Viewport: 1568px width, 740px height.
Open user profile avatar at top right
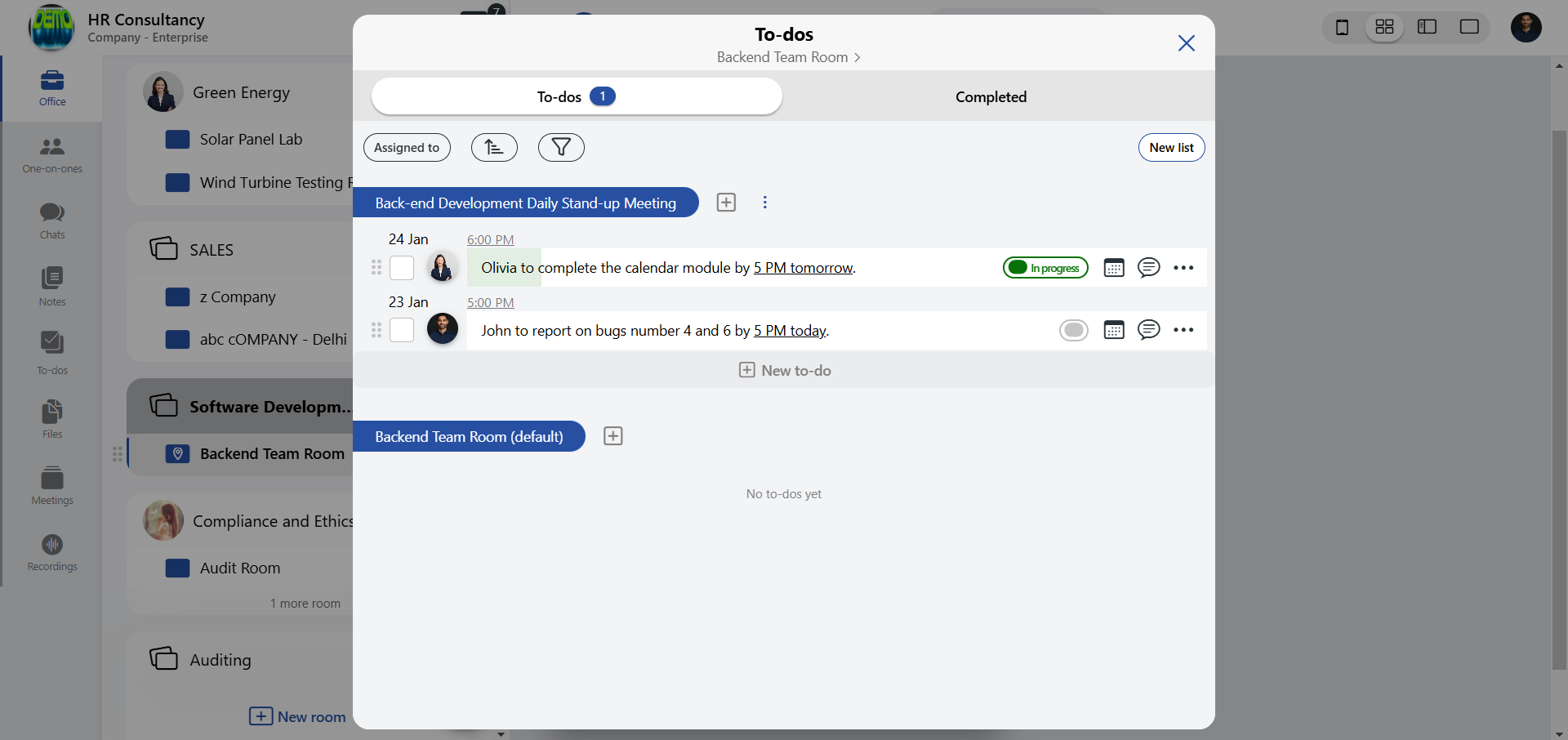point(1526,27)
